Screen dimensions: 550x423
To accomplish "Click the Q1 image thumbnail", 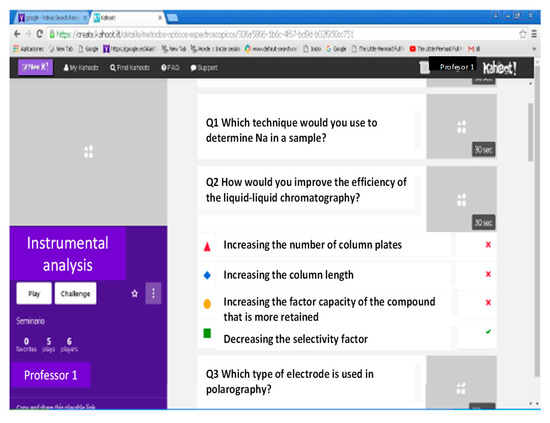I will click(461, 127).
